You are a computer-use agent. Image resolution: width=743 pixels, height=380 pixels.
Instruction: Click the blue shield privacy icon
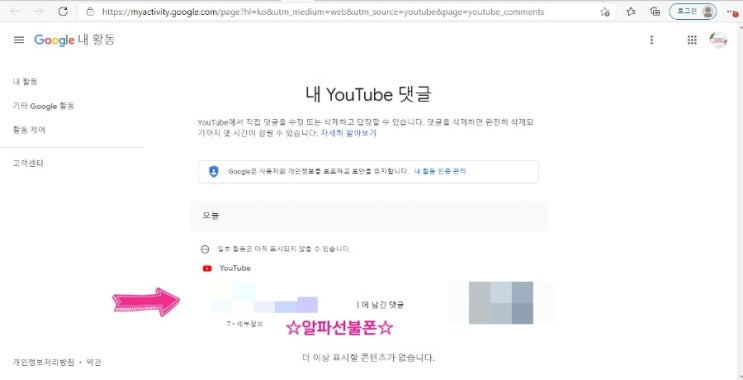pos(214,172)
